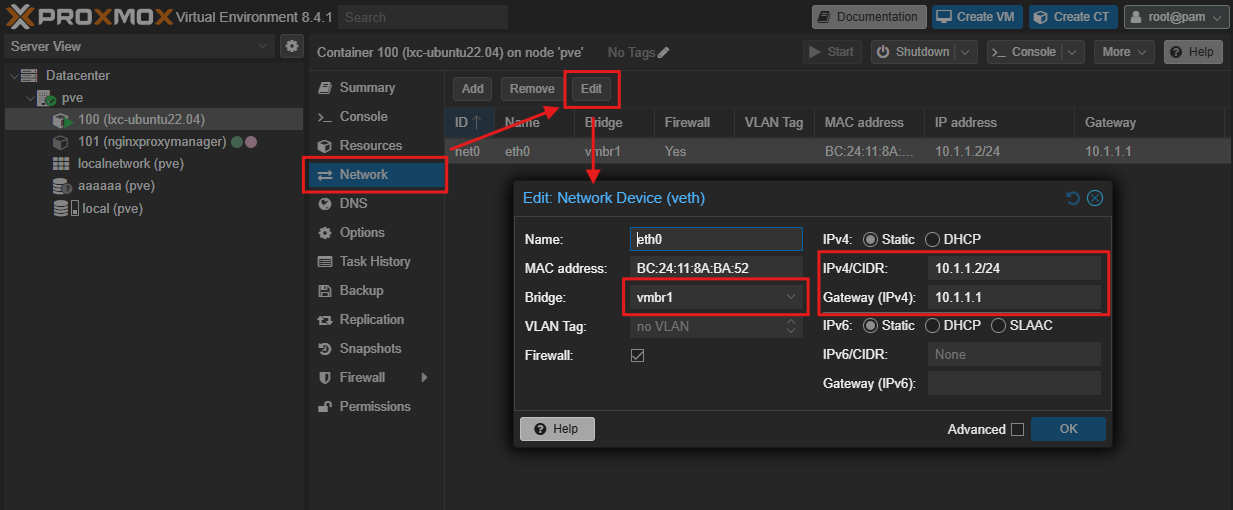Image resolution: width=1233 pixels, height=510 pixels.
Task: Reset the Edit Network Device form
Action: coord(1073,198)
